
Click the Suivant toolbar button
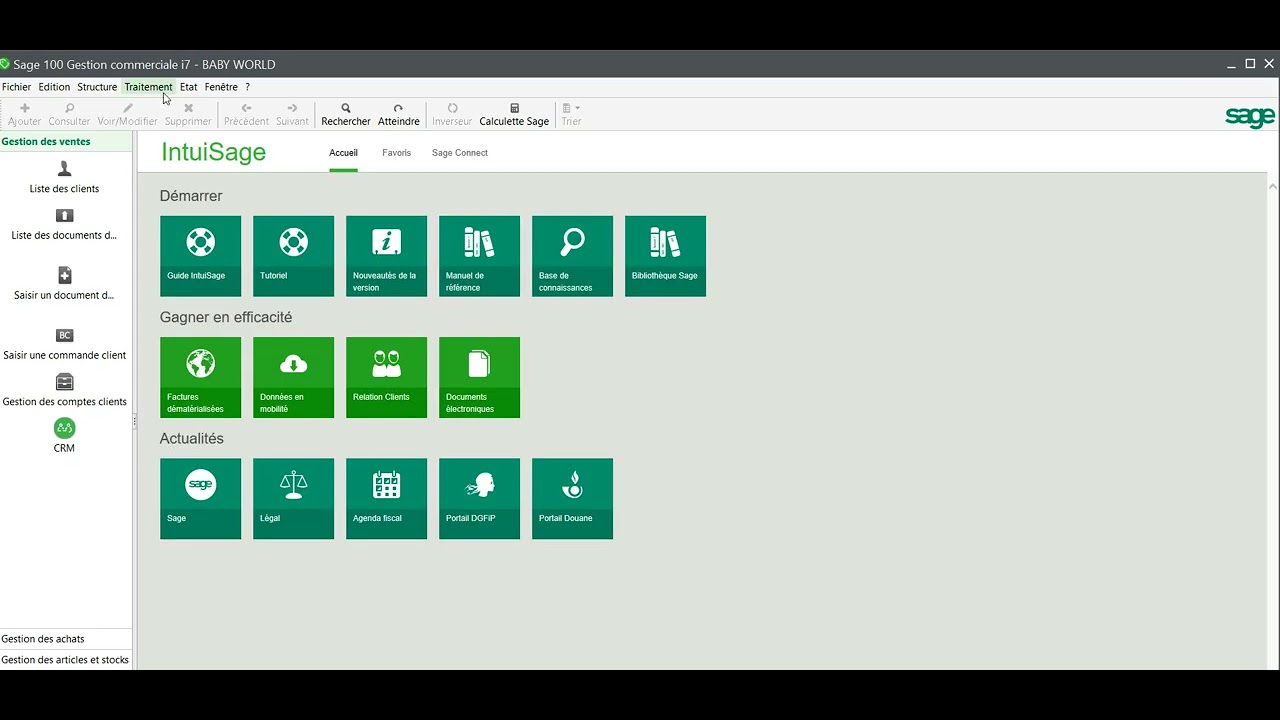(x=292, y=114)
